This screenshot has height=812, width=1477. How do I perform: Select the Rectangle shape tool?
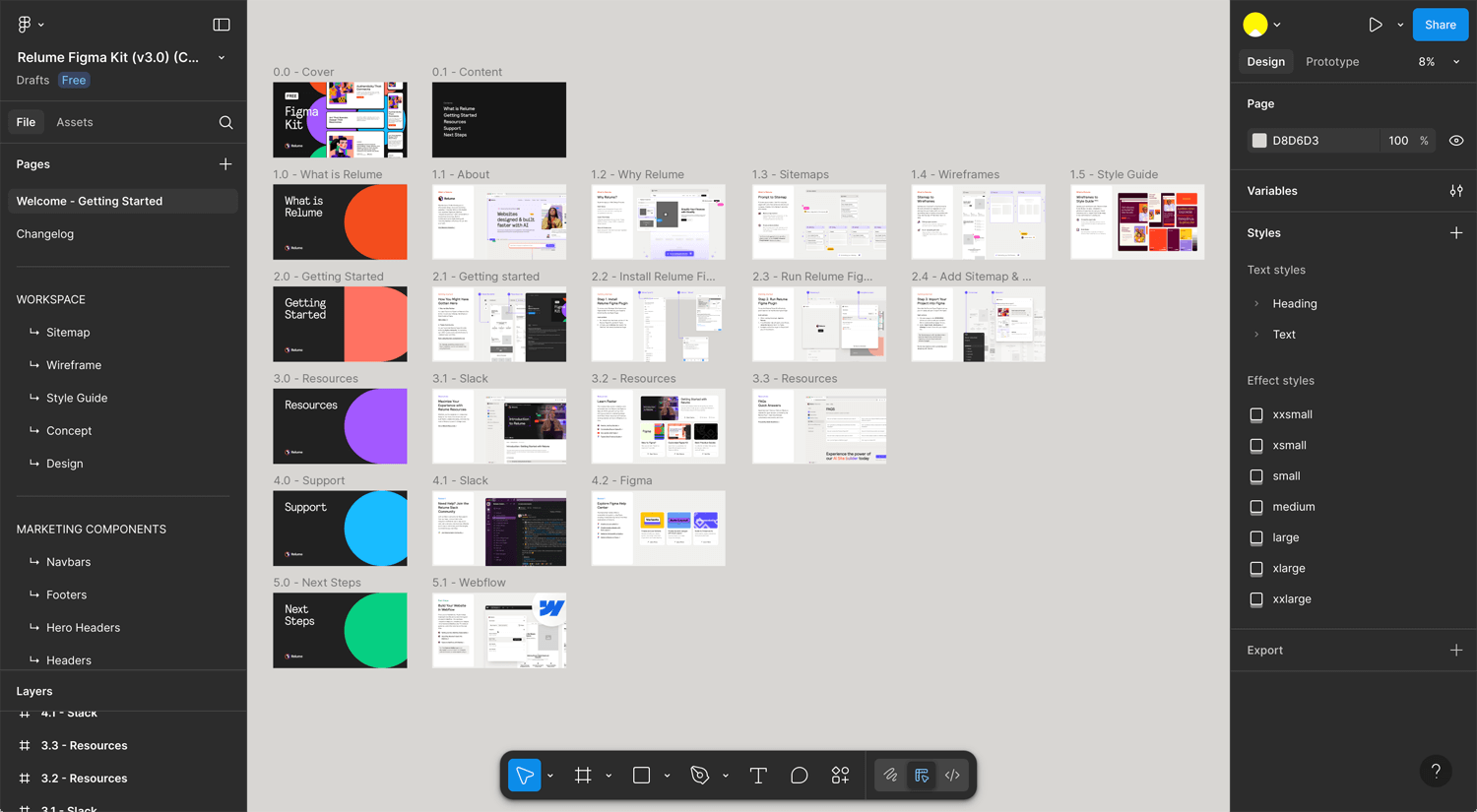coord(641,776)
